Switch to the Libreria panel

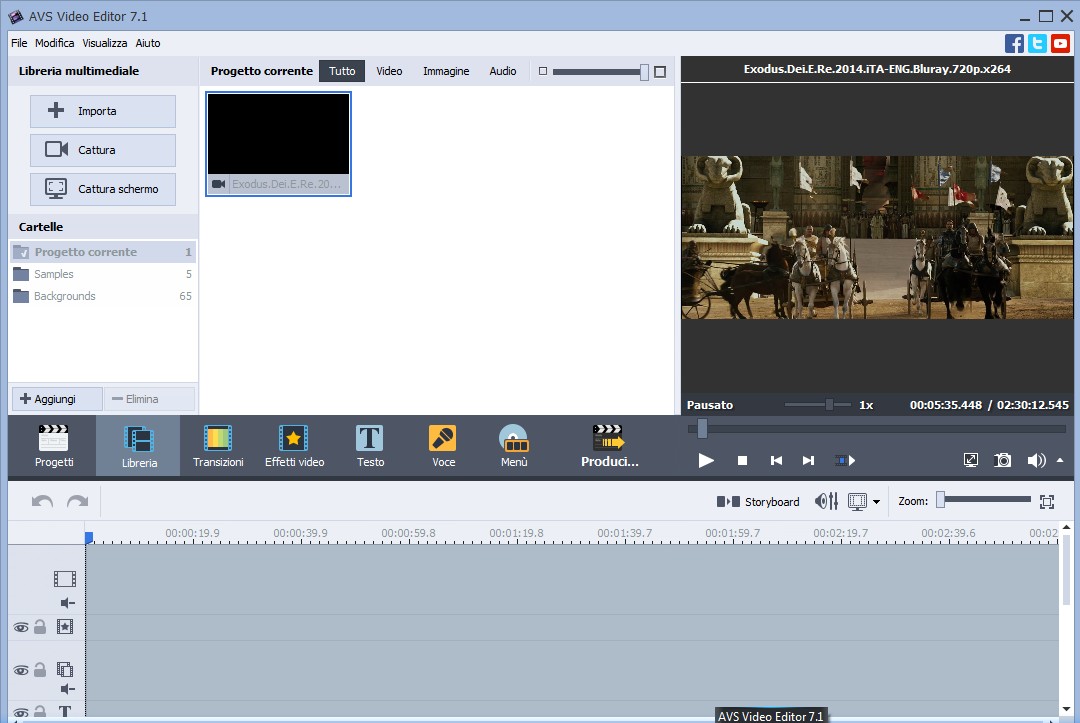(x=138, y=446)
